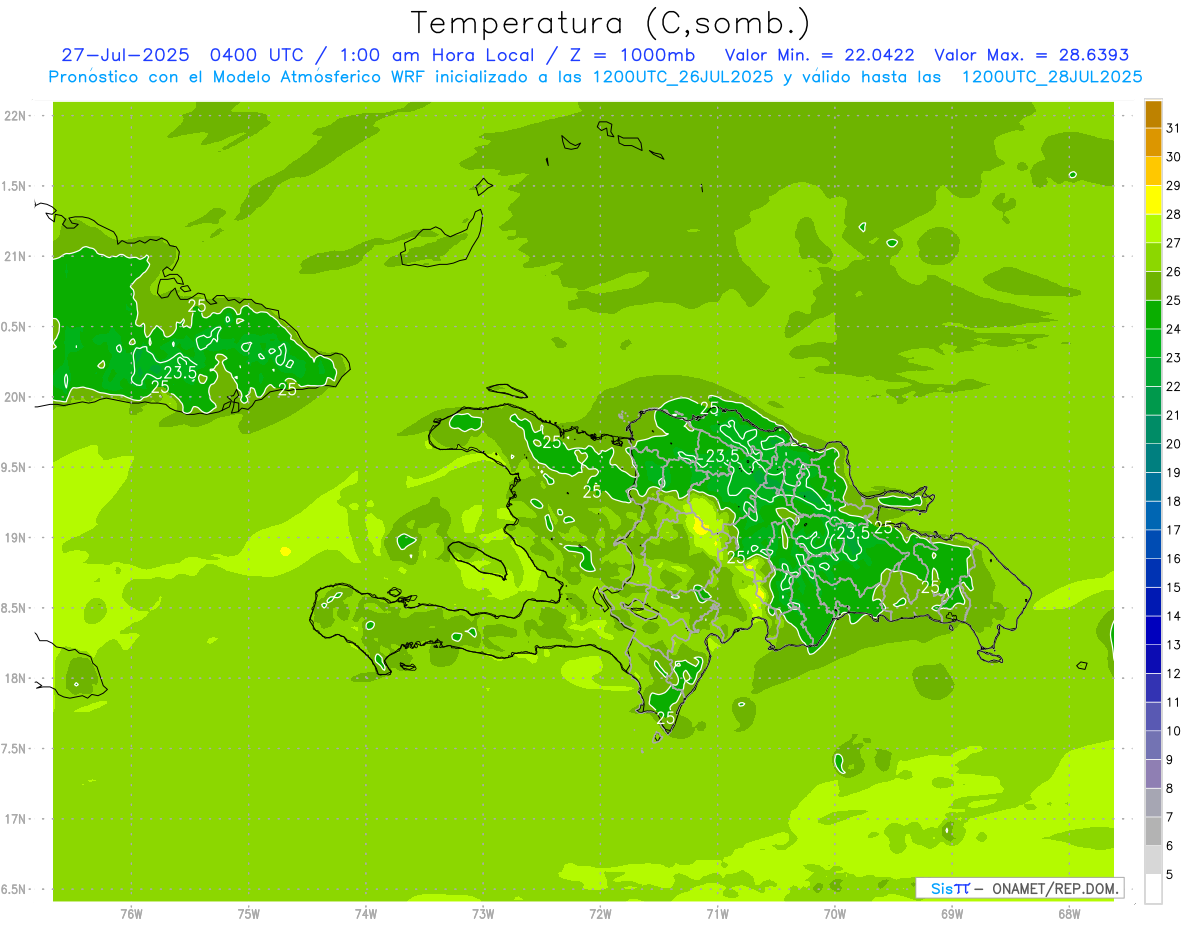The image size is (1200, 927).
Task: Click the light gray 5–6 swatch on the color bar
Action: click(1153, 860)
